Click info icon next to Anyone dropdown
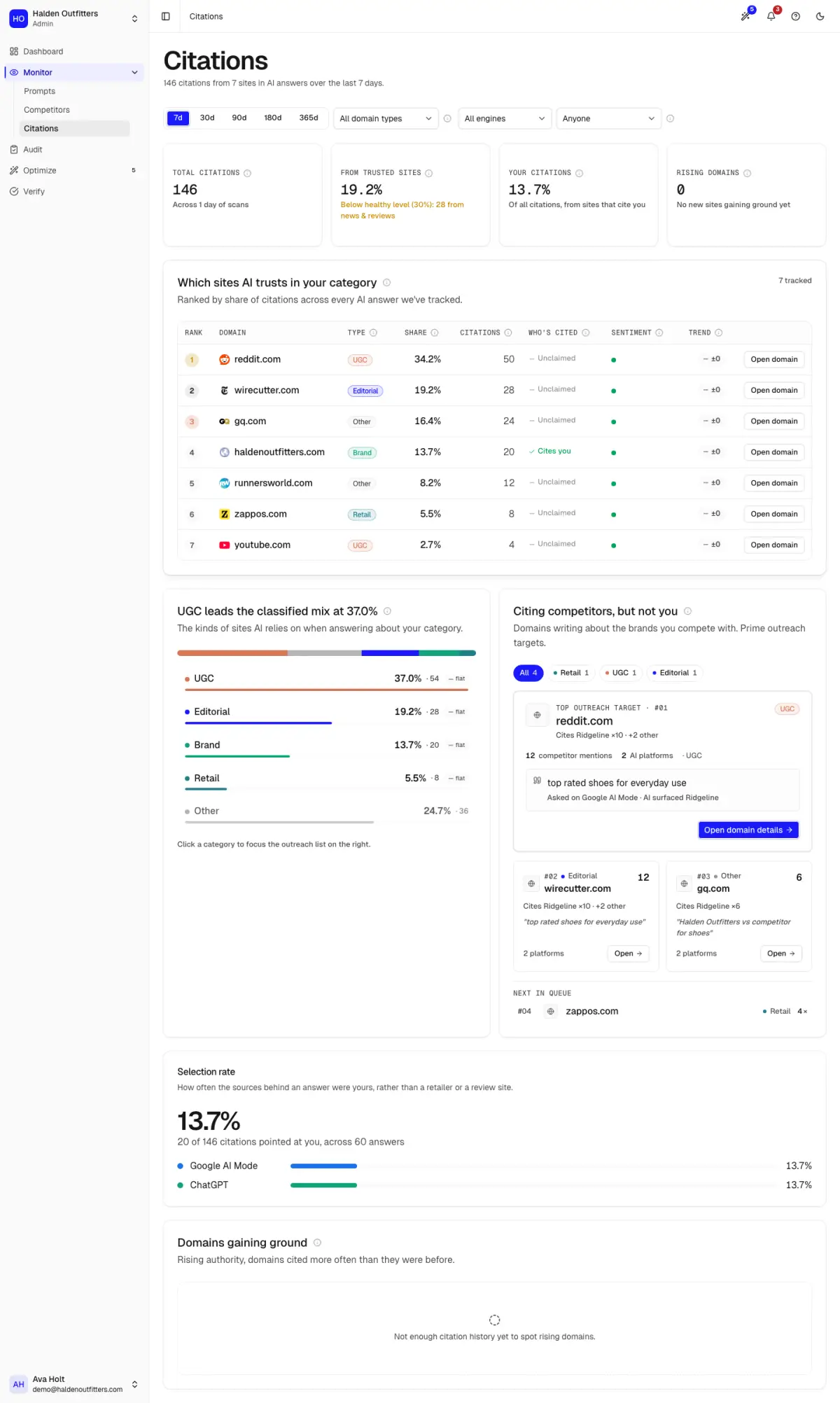Screen dimensions: 840x1403 point(670,118)
